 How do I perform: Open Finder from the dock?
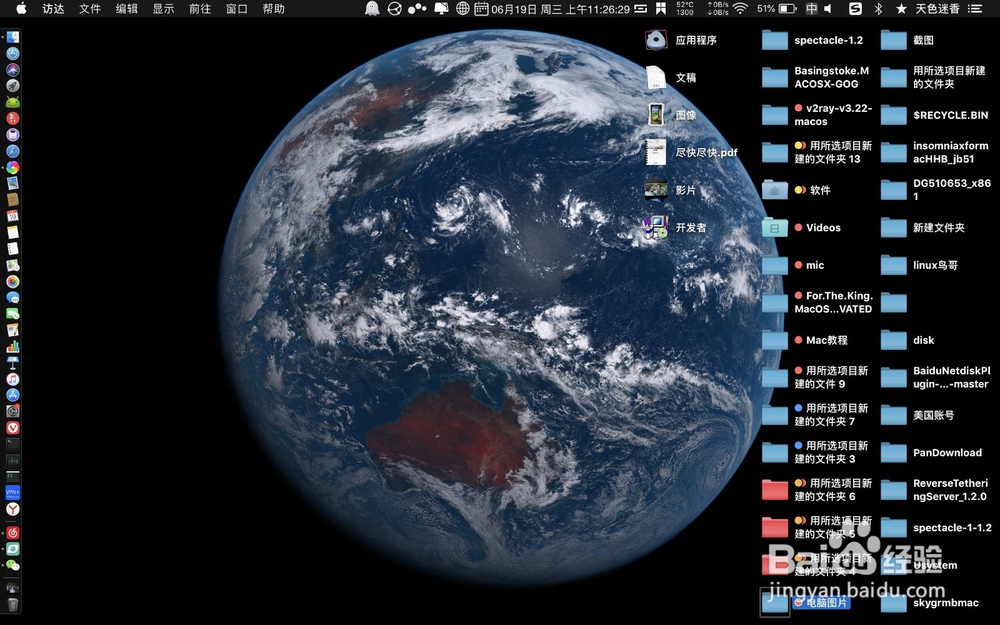pyautogui.click(x=13, y=37)
